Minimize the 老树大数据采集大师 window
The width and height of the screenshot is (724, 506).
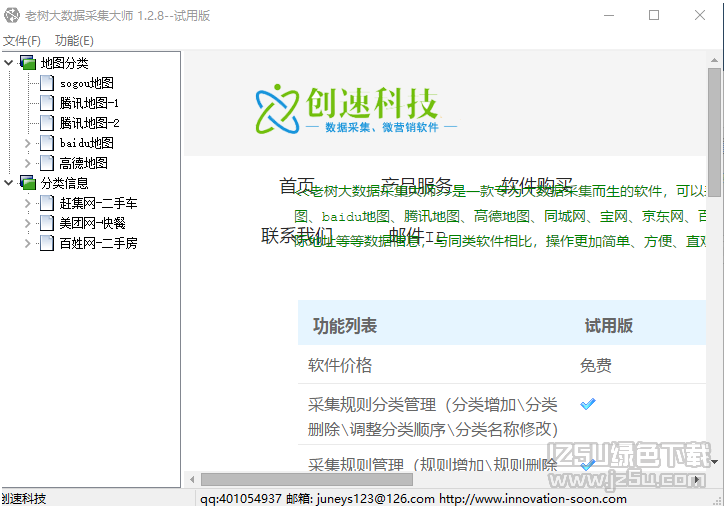[609, 15]
